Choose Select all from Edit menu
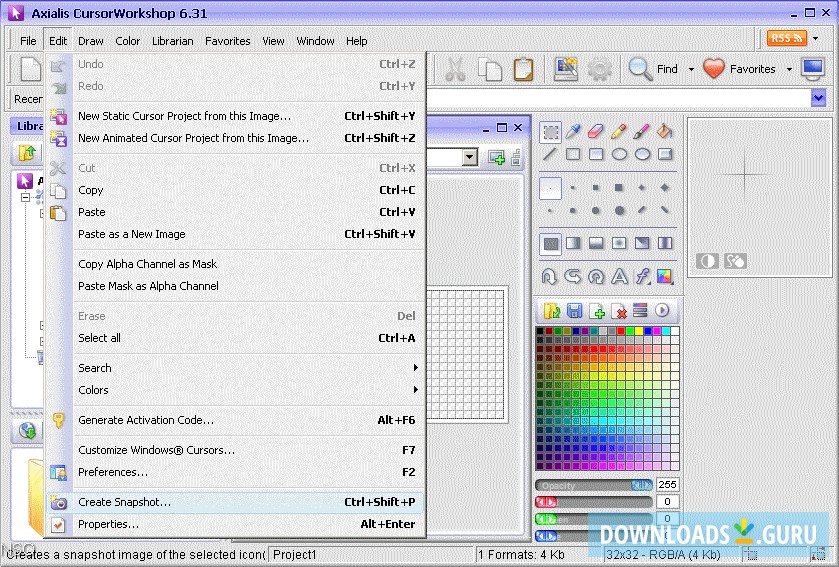The height and width of the screenshot is (567, 839). point(235,338)
